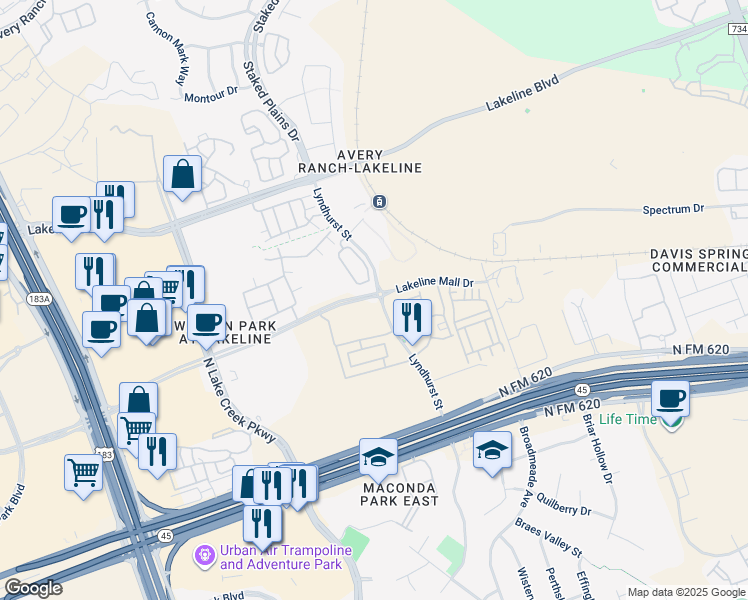Click the restaurant marker above Urban Air Trampoline
The image size is (748, 600).
click(x=262, y=527)
